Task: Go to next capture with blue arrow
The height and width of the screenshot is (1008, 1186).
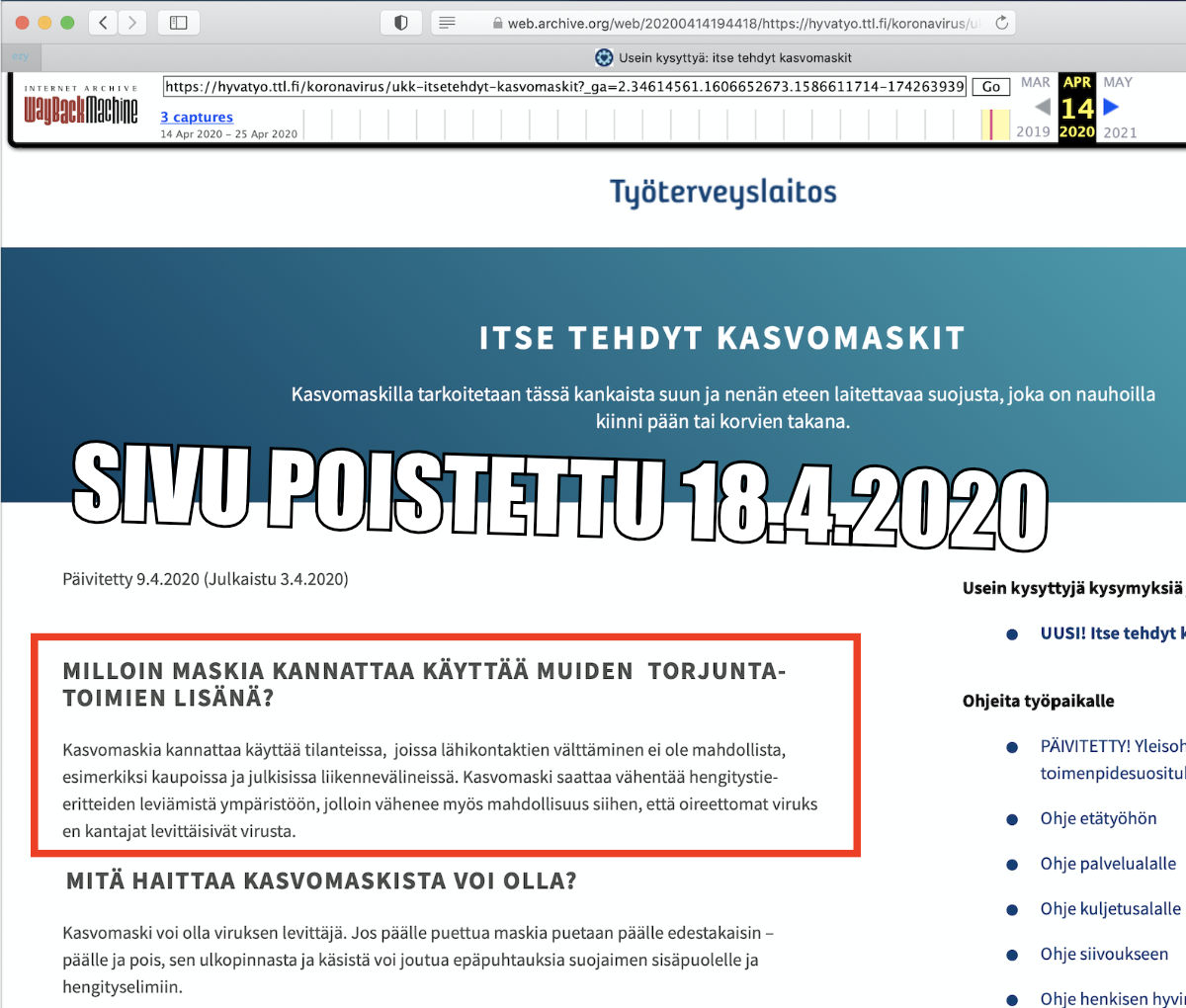Action: click(x=1111, y=107)
